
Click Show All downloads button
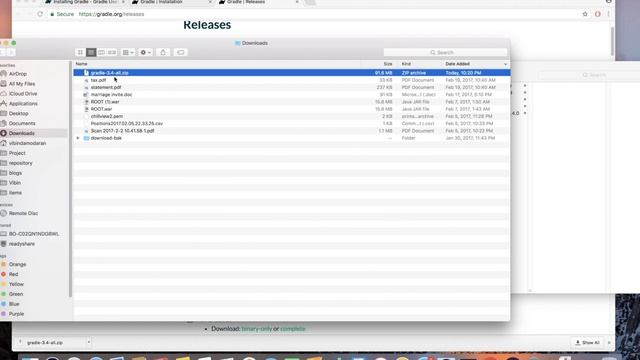tap(587, 343)
